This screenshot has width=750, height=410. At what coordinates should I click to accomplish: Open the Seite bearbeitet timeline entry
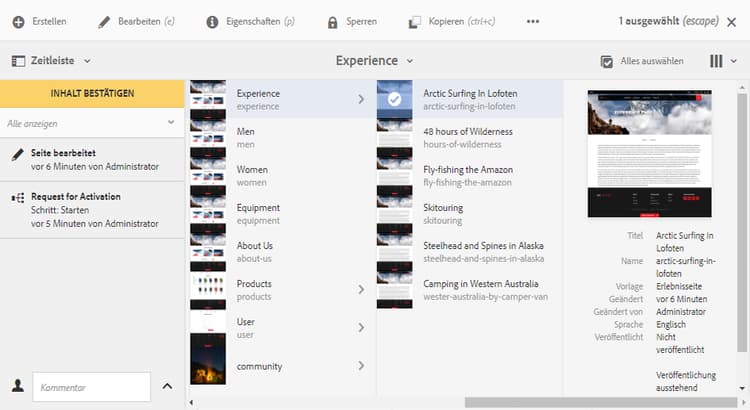tap(92, 160)
